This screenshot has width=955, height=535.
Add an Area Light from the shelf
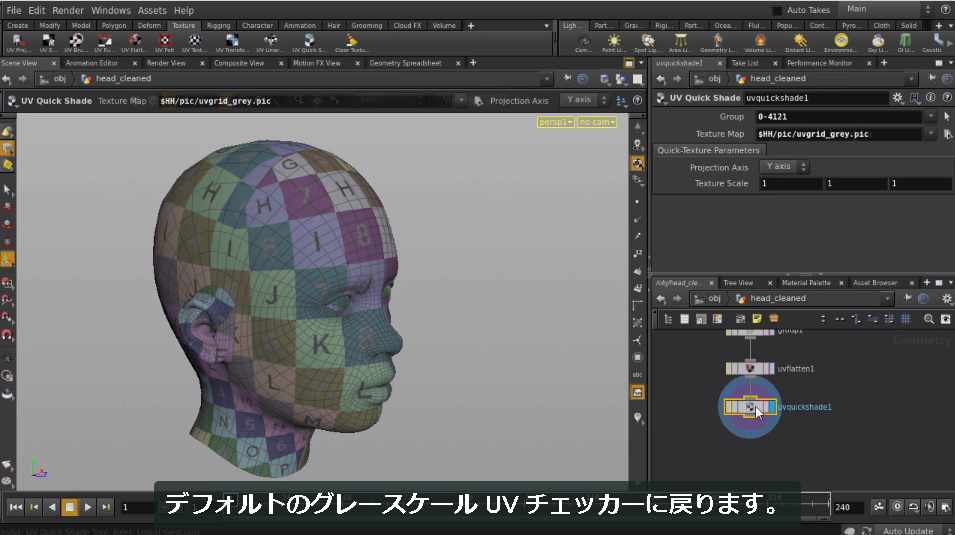coord(680,42)
